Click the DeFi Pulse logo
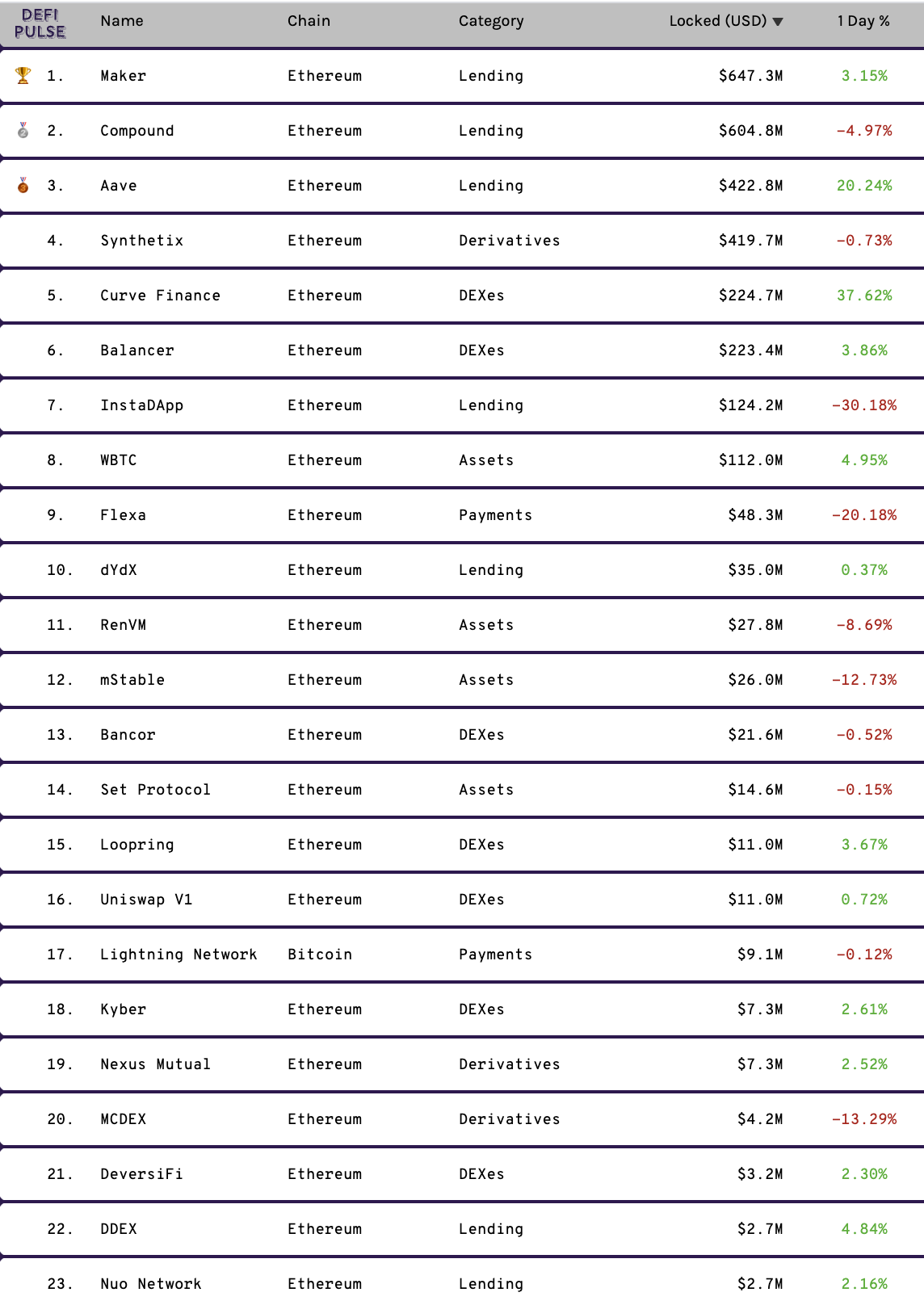The height and width of the screenshot is (1305, 924). (40, 23)
